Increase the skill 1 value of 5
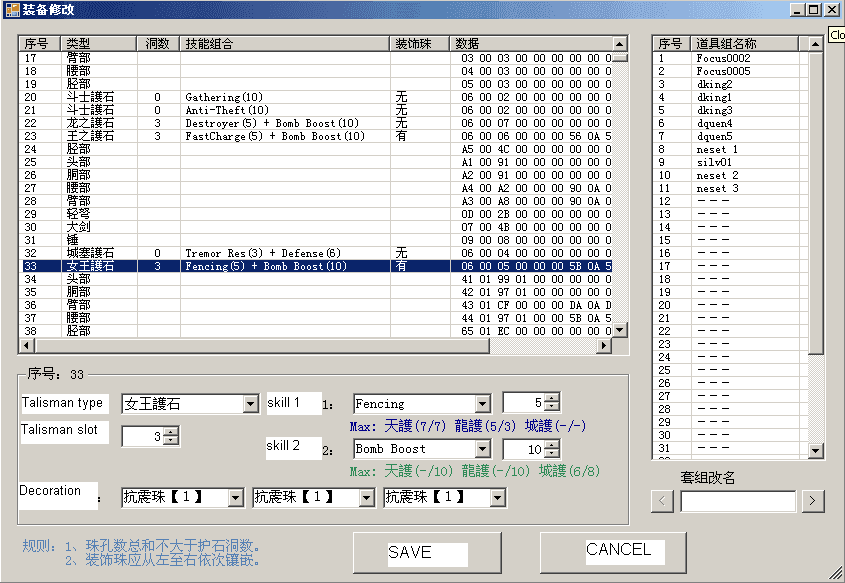The width and height of the screenshot is (845, 583). (551, 398)
